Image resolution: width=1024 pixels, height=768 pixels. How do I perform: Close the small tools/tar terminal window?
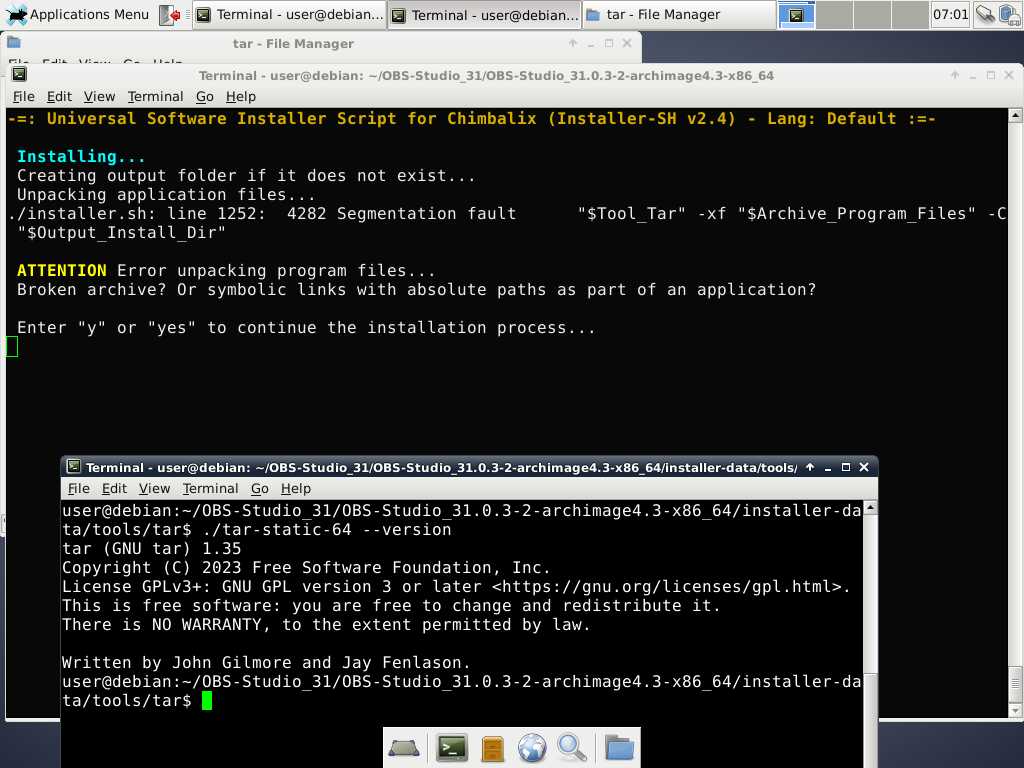click(864, 467)
